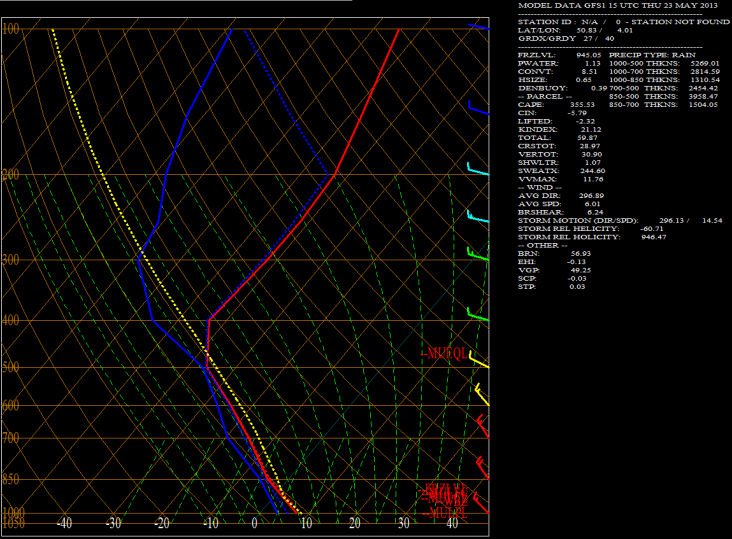Image resolution: width=732 pixels, height=539 pixels.
Task: Click the blue wind barb at 100 hPa
Action: point(479,26)
